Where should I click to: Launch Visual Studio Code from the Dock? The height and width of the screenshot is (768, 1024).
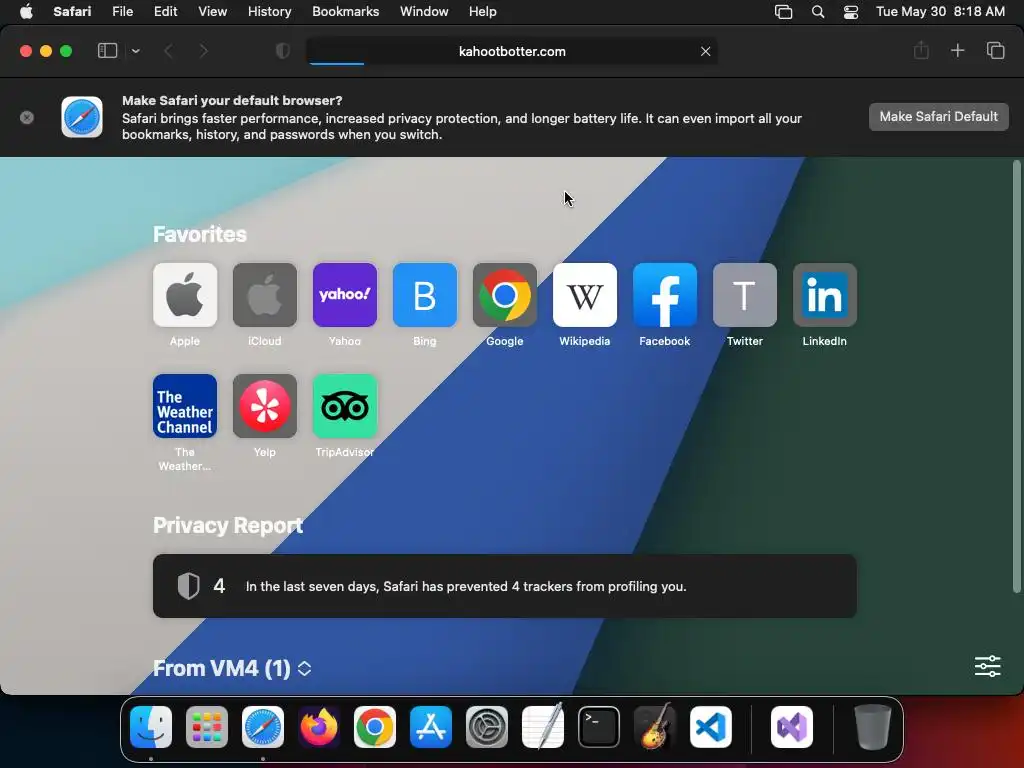click(x=711, y=727)
